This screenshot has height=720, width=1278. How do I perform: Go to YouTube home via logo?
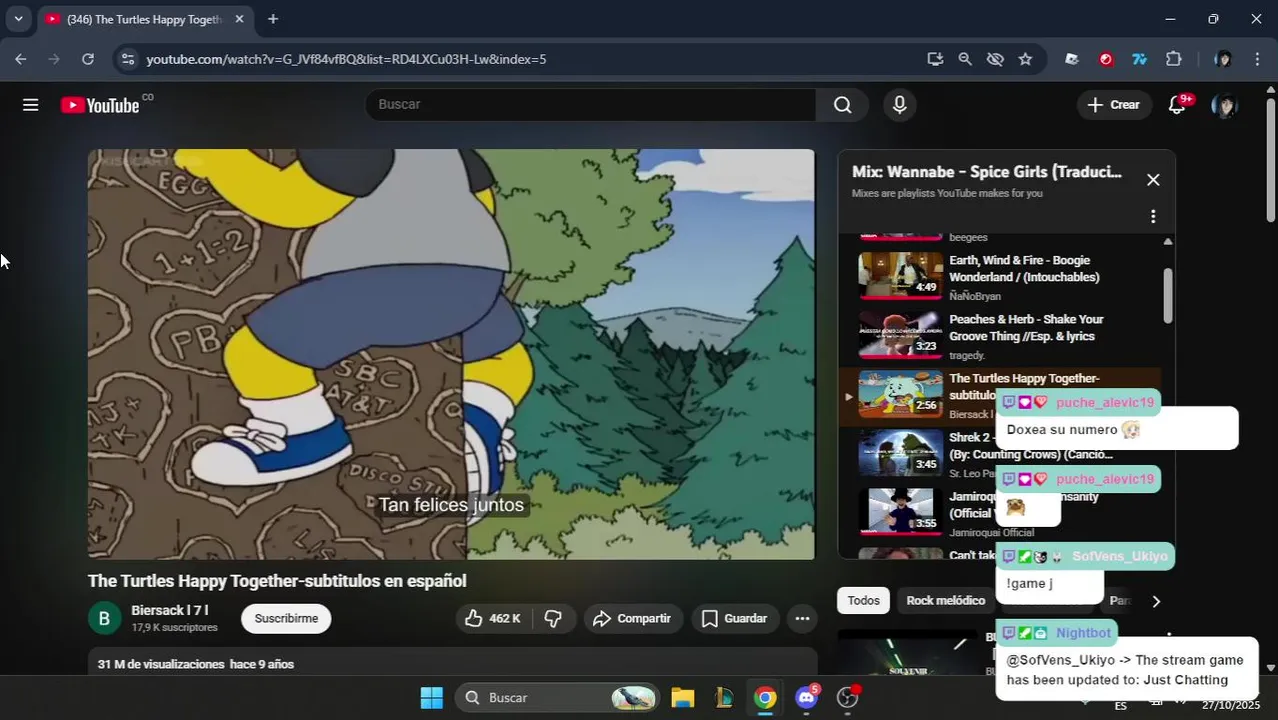[100, 105]
